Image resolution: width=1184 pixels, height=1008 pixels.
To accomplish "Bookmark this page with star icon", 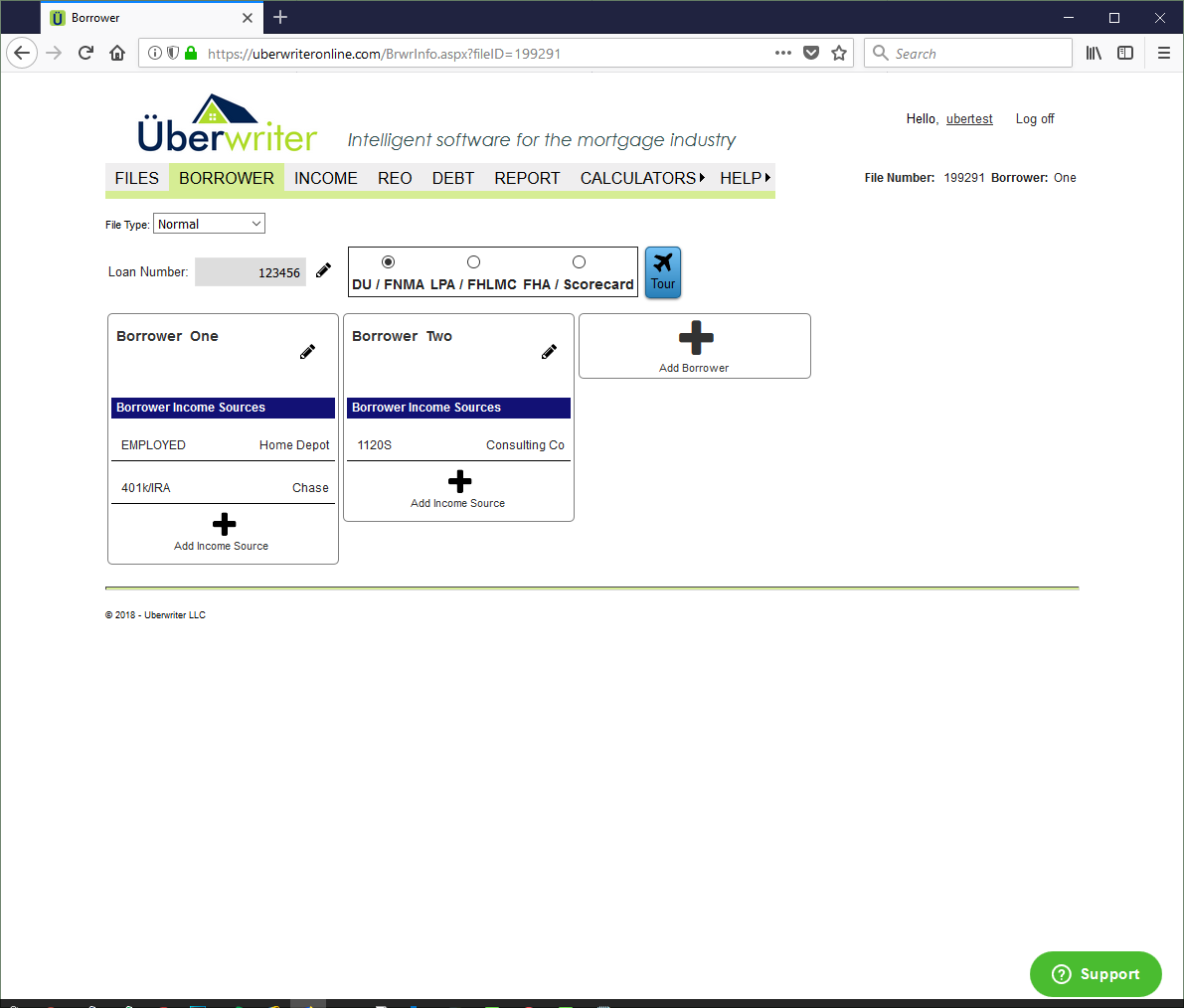I will coord(839,53).
